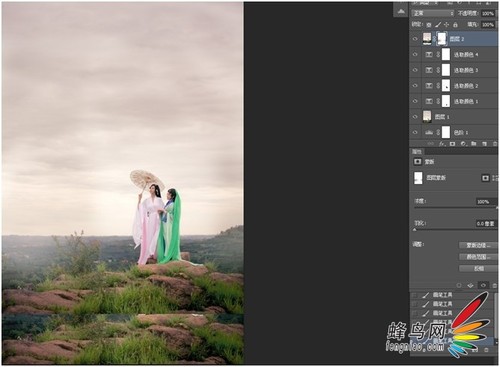This screenshot has height=367, width=500.
Task: Switch to the 属性 Properties tab
Action: click(x=417, y=151)
